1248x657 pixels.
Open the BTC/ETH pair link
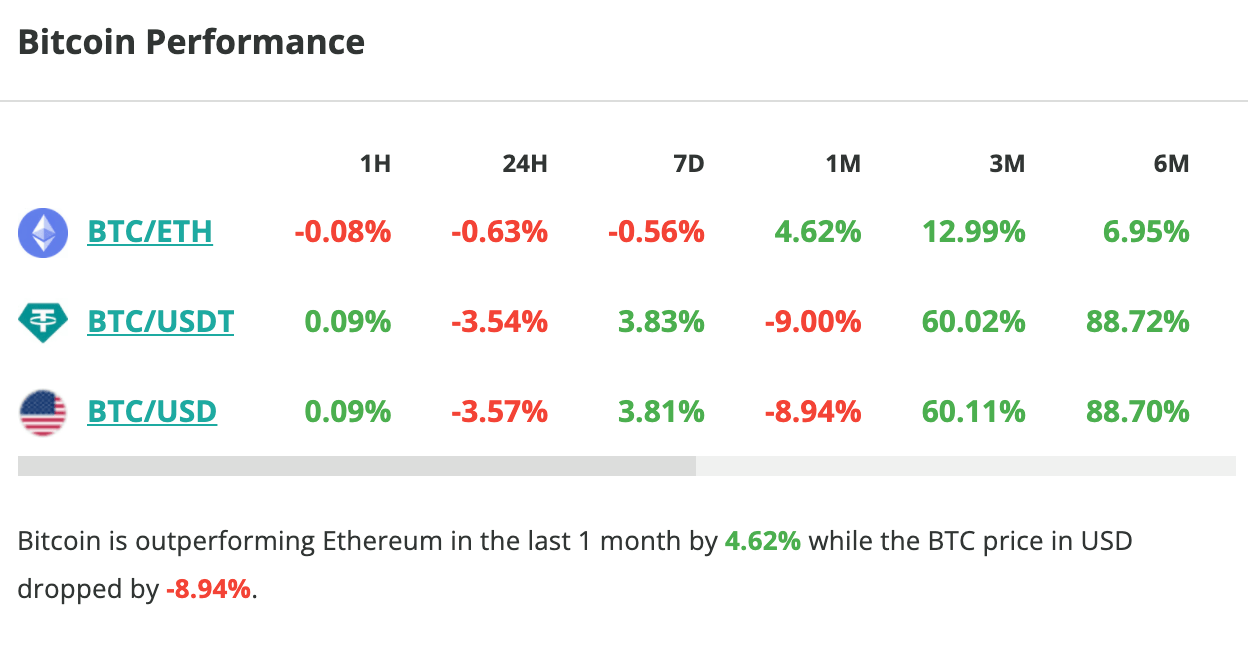150,232
